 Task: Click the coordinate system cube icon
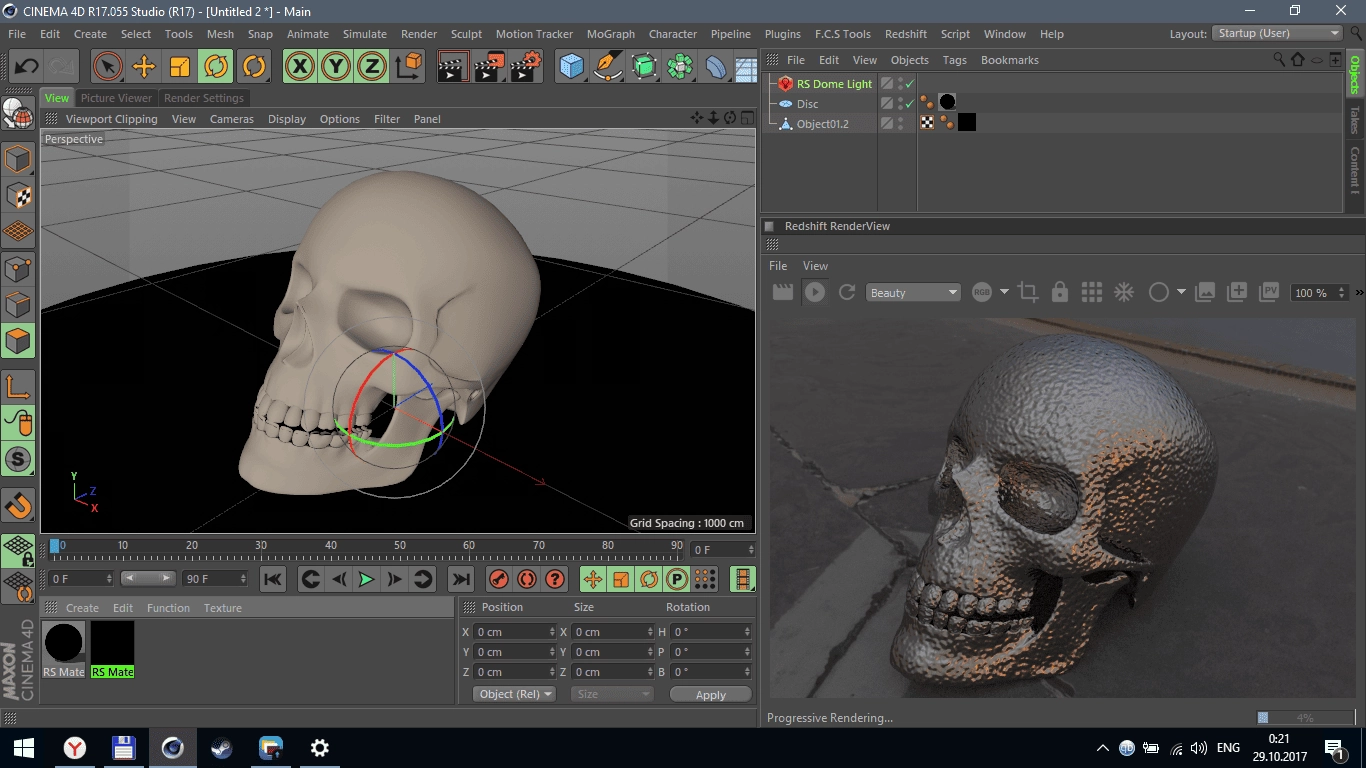pyautogui.click(x=409, y=67)
